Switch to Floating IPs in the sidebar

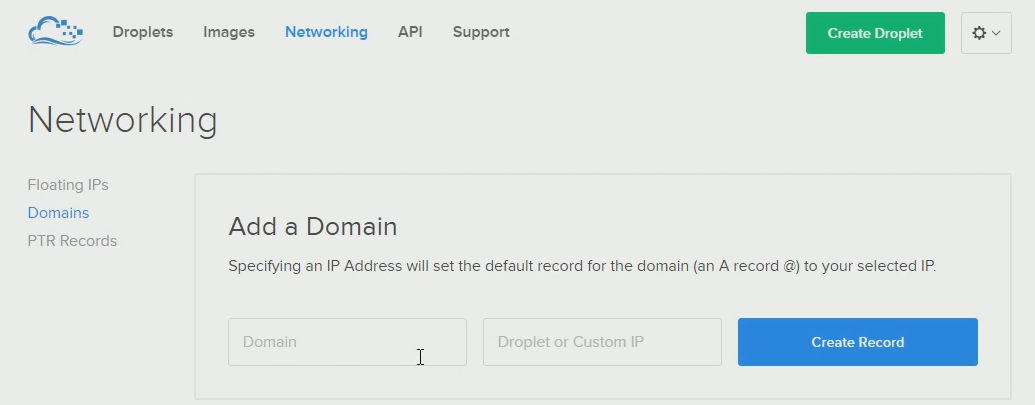click(68, 185)
